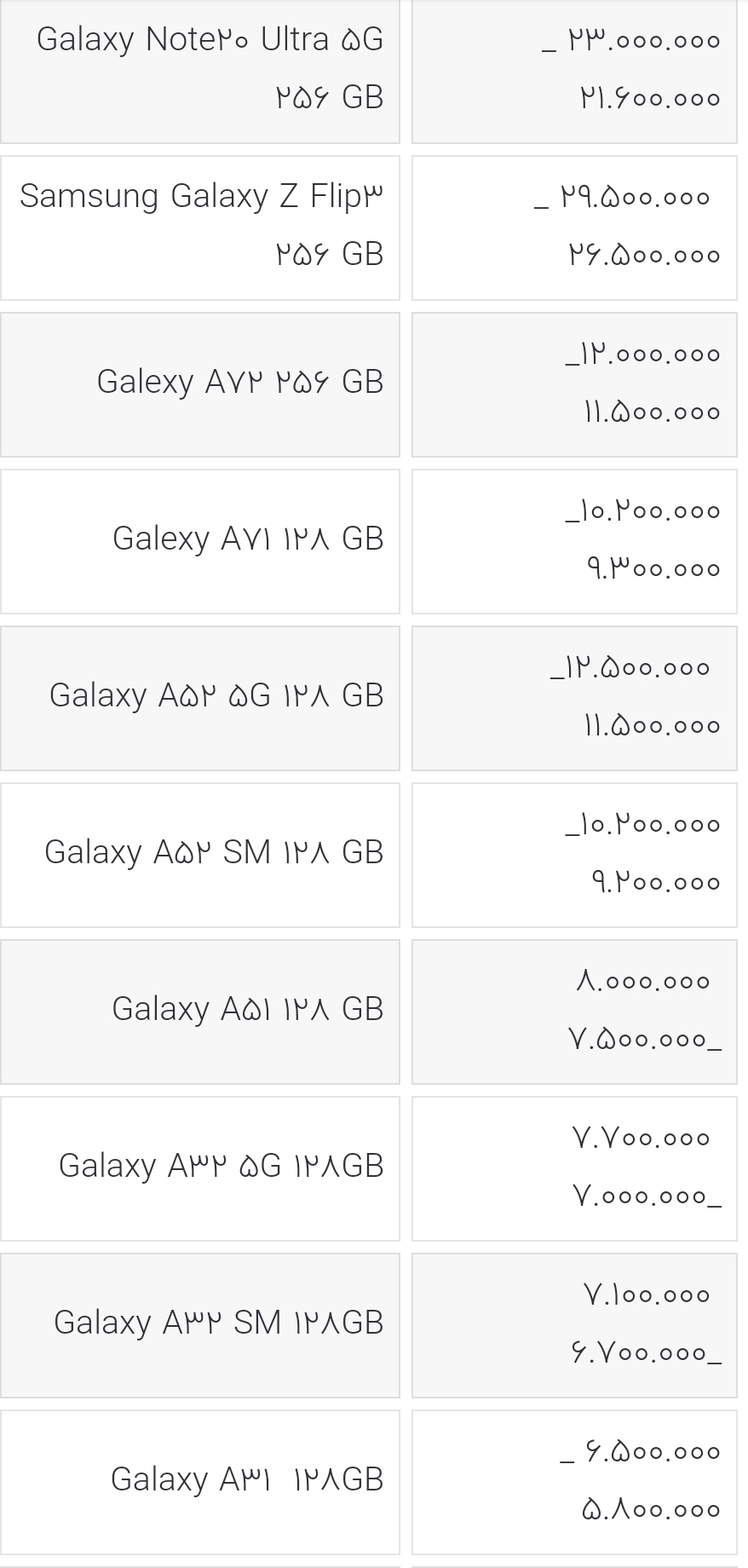This screenshot has height=1568, width=748.
Task: Click the price cell beside Galexy A72
Action: click(574, 383)
